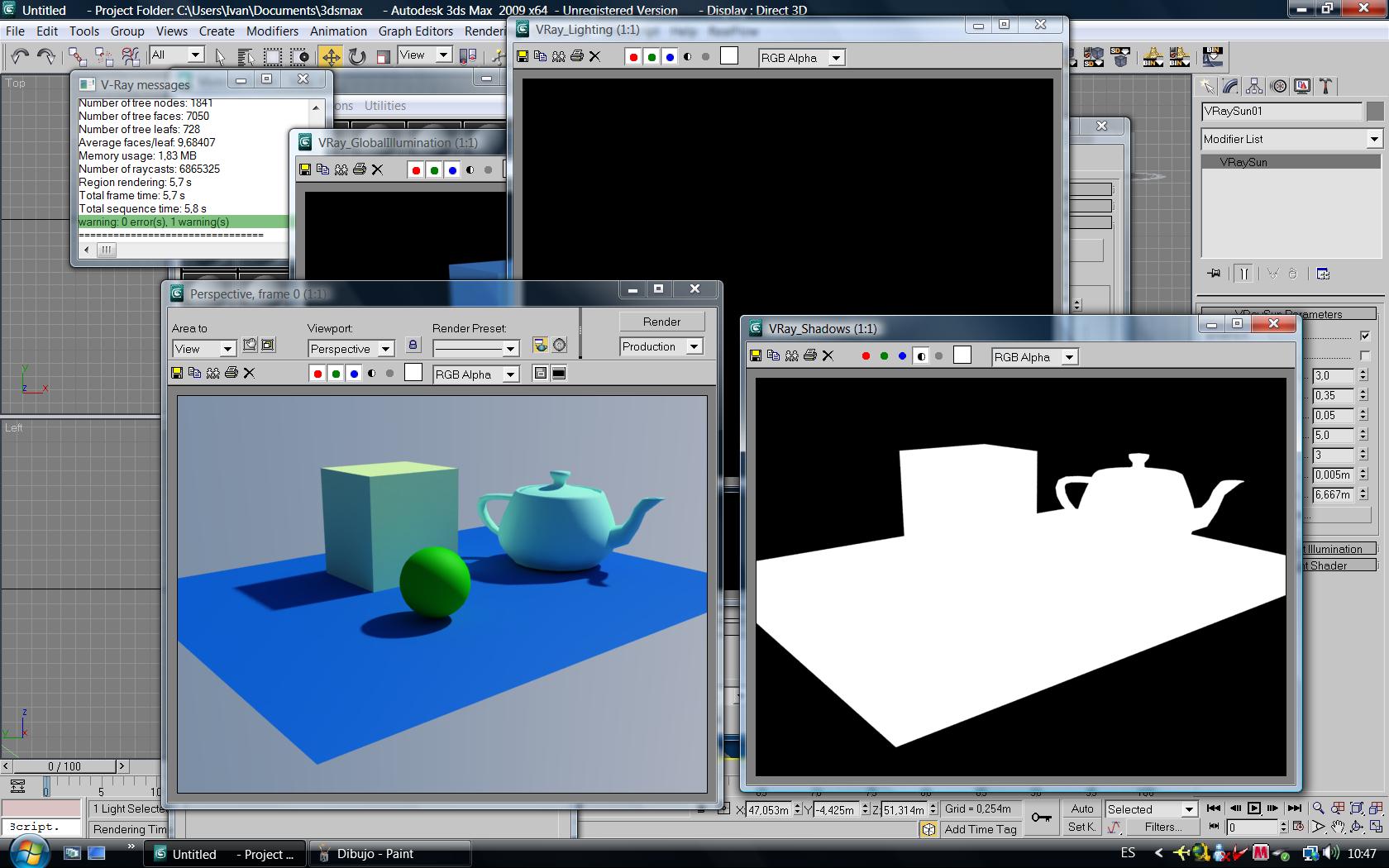Screen dimensions: 1389x868
Task: Open the Production render mode dropdown
Action: point(661,346)
